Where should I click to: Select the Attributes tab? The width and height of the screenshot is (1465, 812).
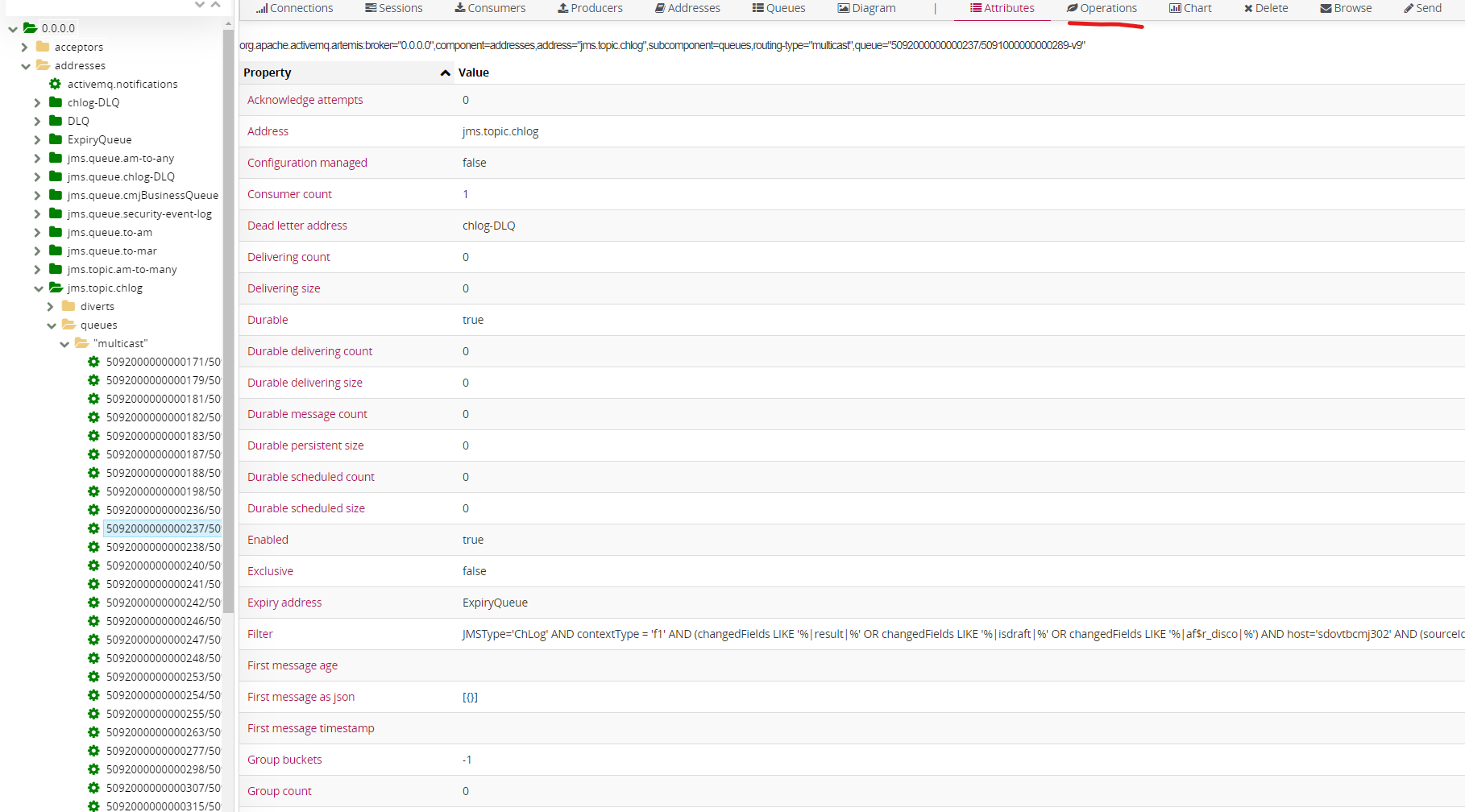tap(1002, 8)
